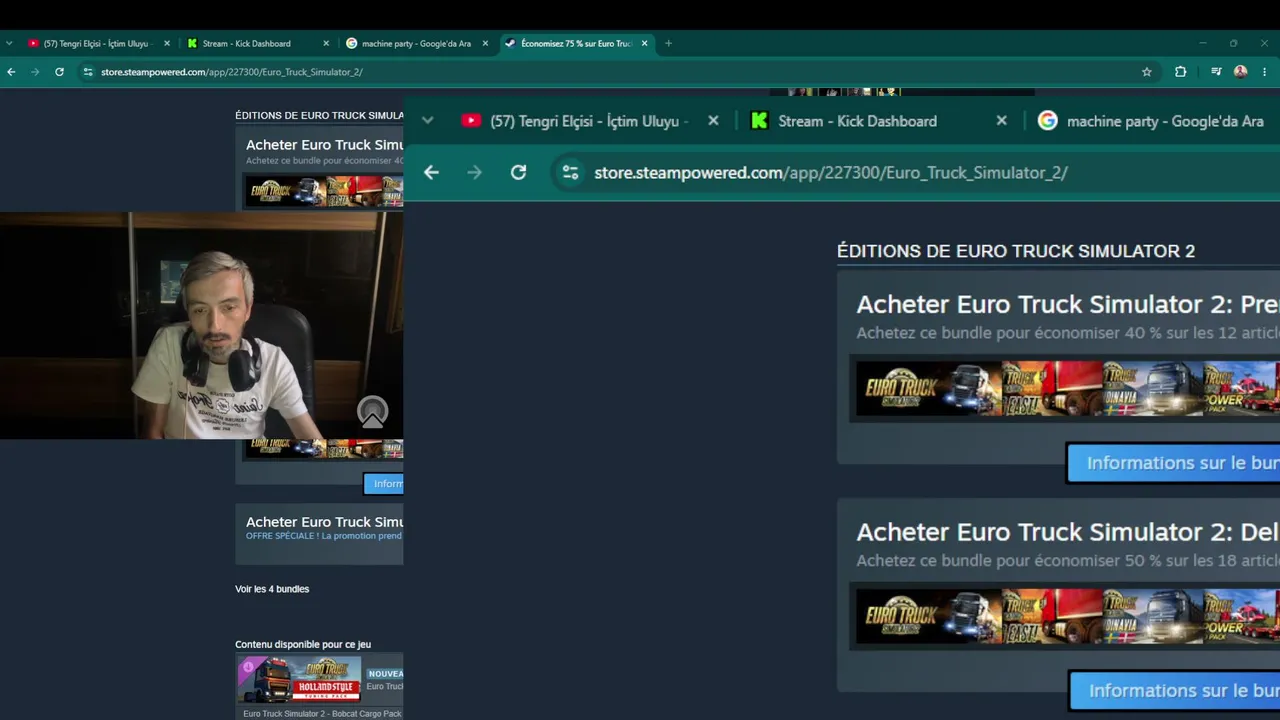Close the small Stream - Kick Dashboard tab
The width and height of the screenshot is (1280, 720).
coord(326,43)
